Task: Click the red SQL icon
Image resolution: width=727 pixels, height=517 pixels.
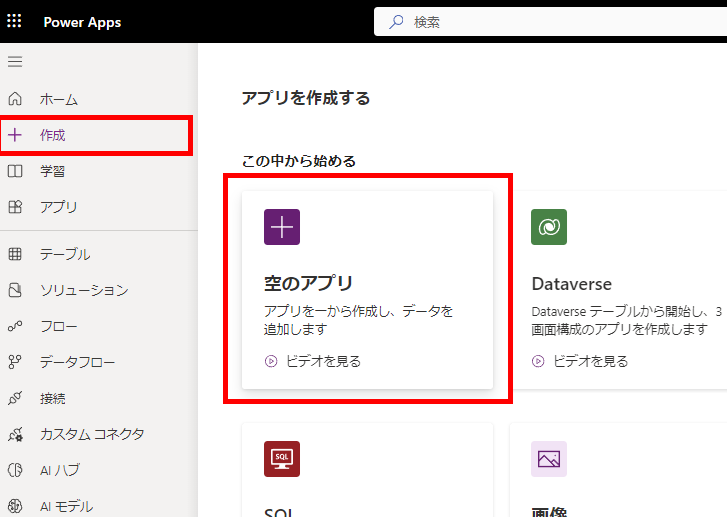Action: click(x=282, y=459)
